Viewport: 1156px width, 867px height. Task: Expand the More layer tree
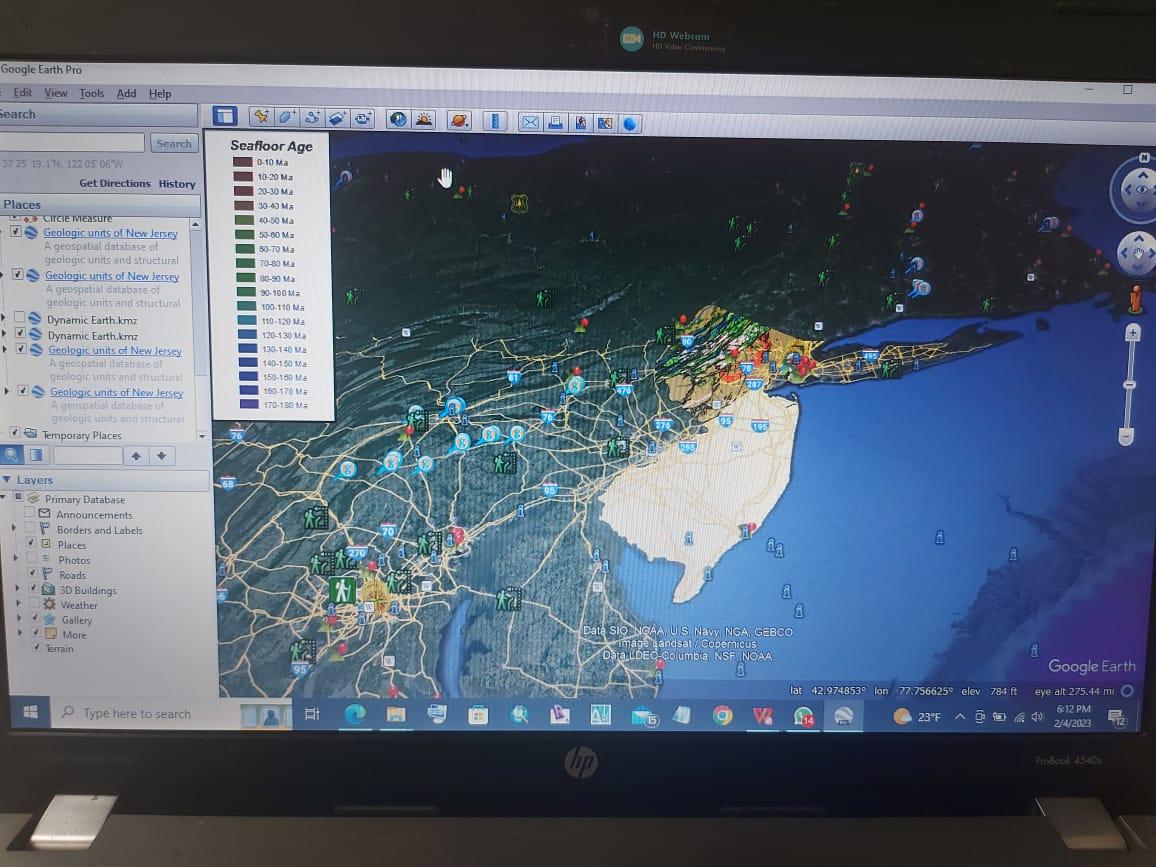pos(20,633)
